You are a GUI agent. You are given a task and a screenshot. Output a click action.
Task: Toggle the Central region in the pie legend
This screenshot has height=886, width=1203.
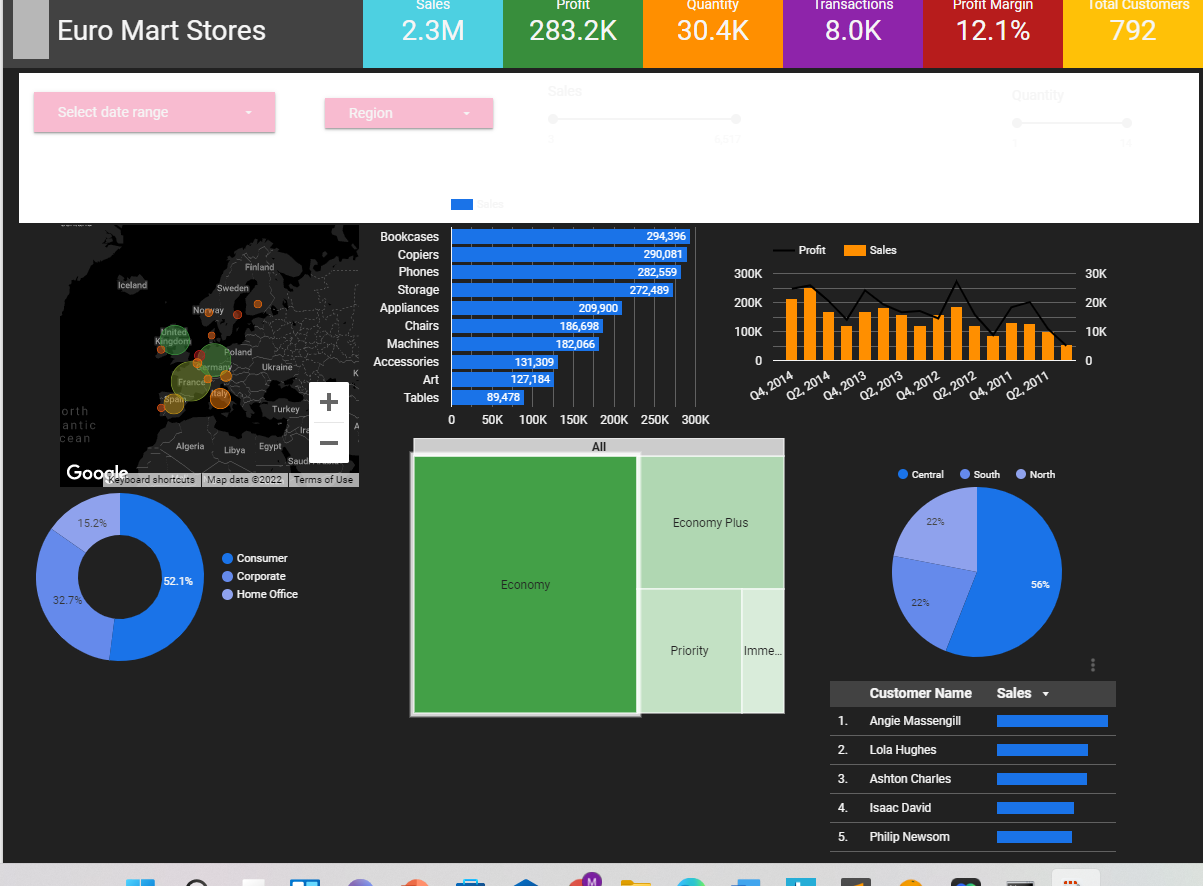coord(920,474)
